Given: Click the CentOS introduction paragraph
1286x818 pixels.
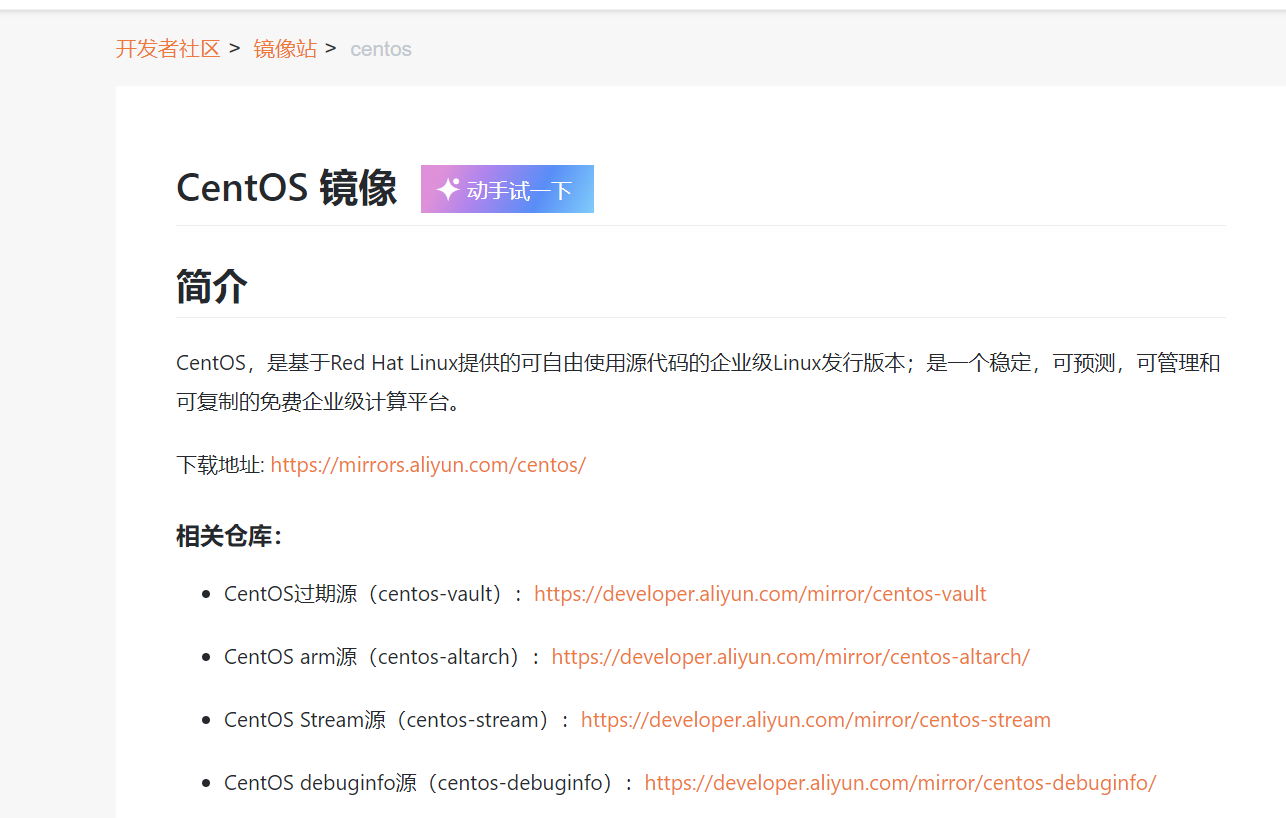Looking at the screenshot, I should pyautogui.click(x=698, y=382).
